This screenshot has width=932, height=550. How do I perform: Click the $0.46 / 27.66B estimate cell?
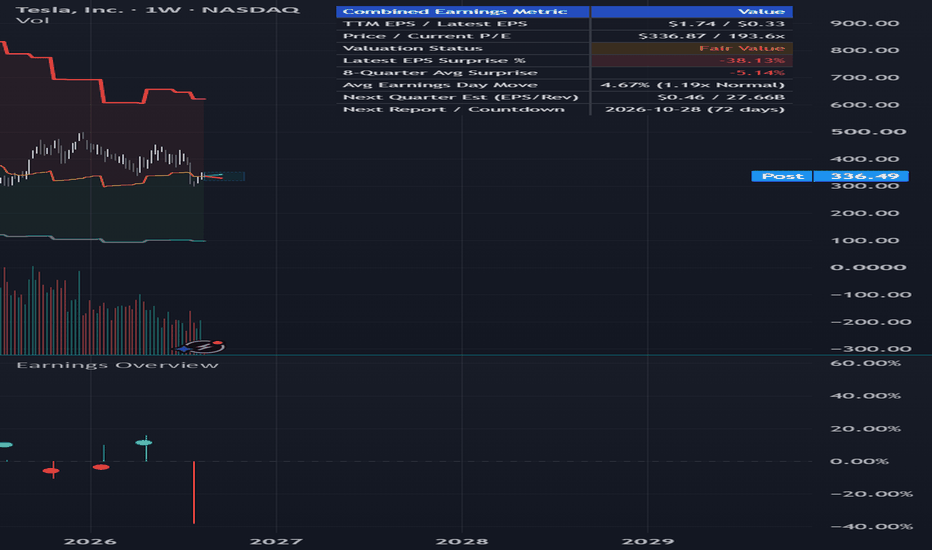click(721, 97)
